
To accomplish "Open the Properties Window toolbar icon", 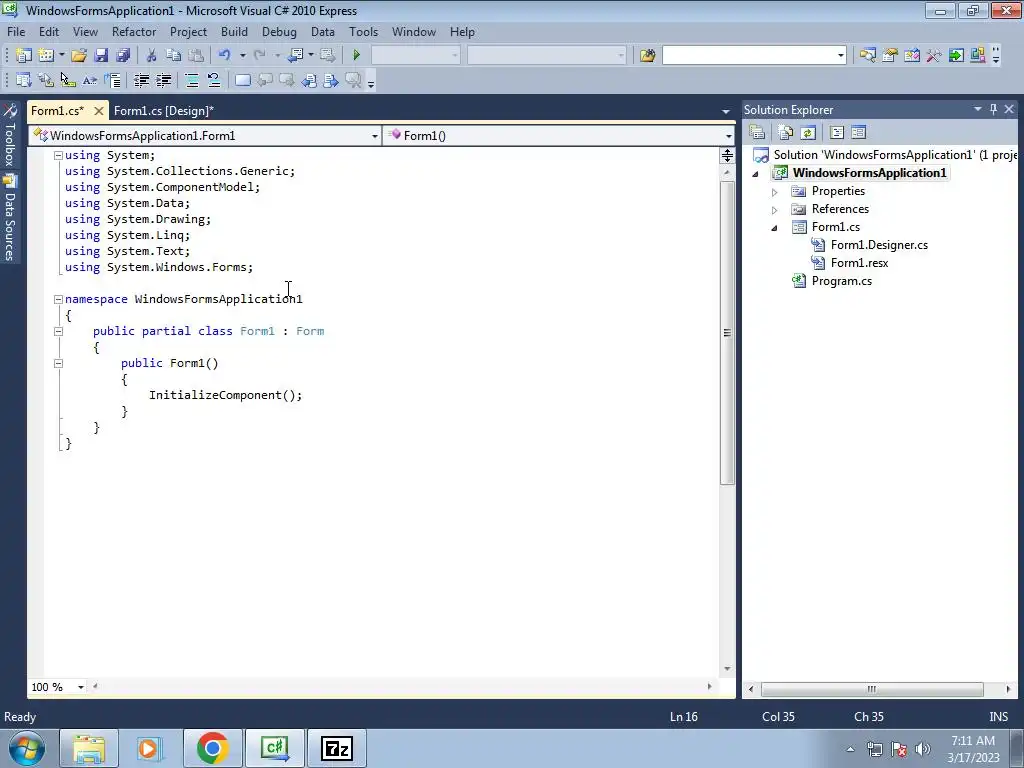I will click(889, 56).
